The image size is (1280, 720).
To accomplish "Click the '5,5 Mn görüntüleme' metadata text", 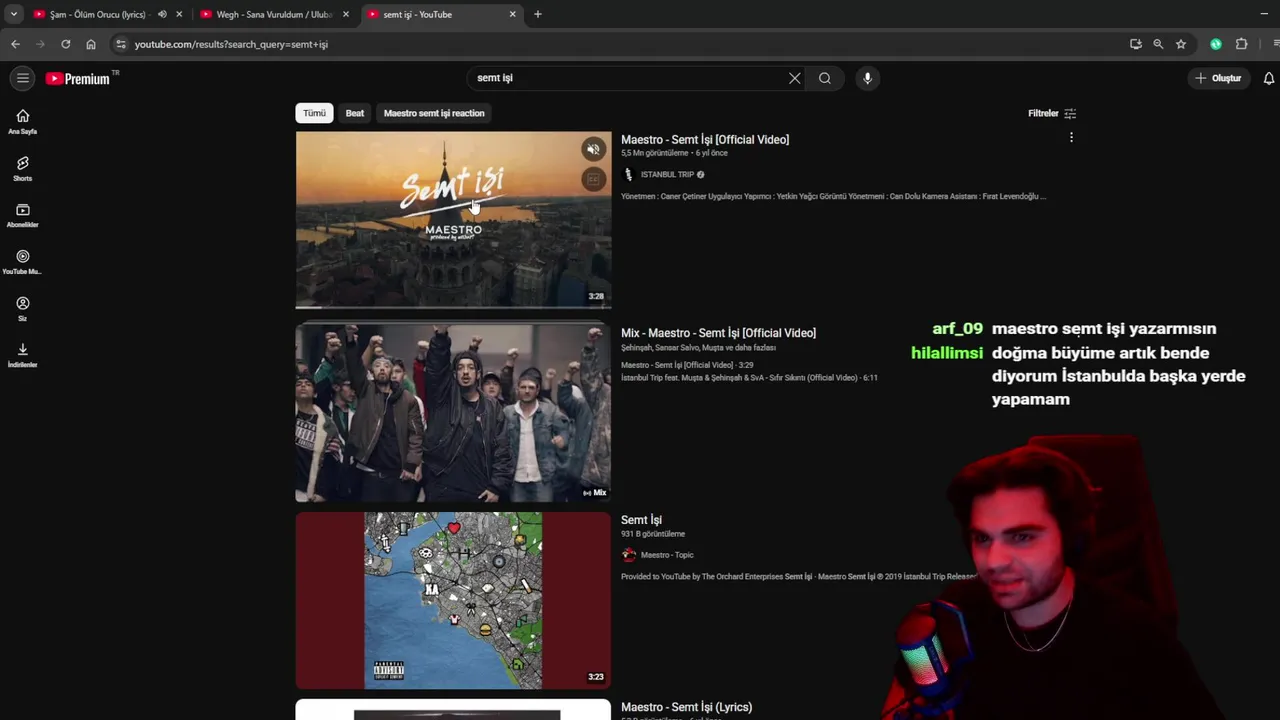I will point(654,153).
